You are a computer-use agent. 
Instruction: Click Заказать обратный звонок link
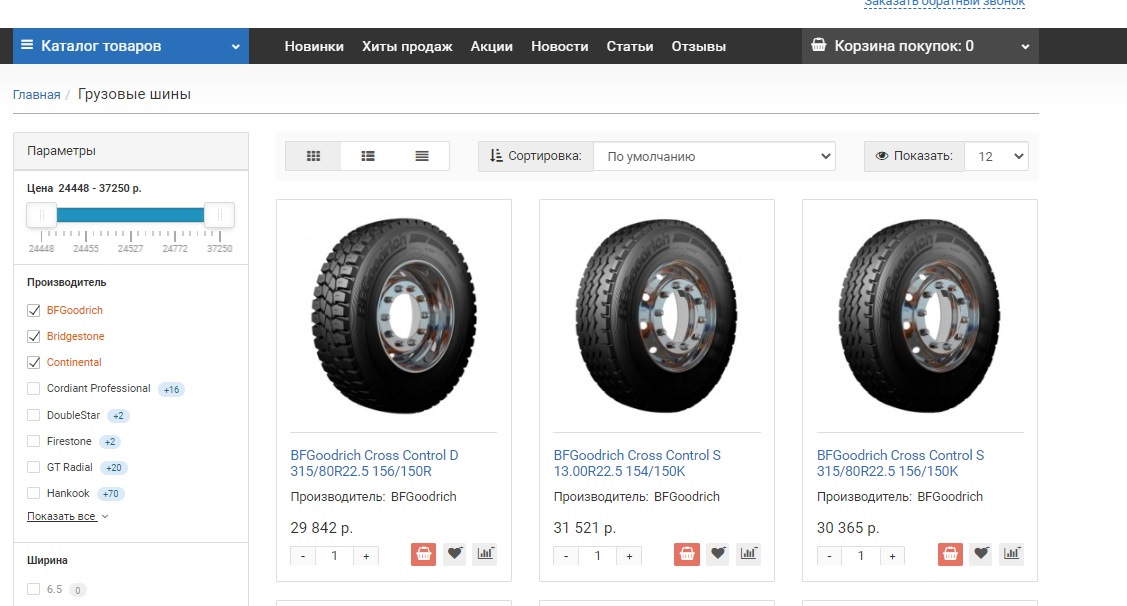point(944,3)
